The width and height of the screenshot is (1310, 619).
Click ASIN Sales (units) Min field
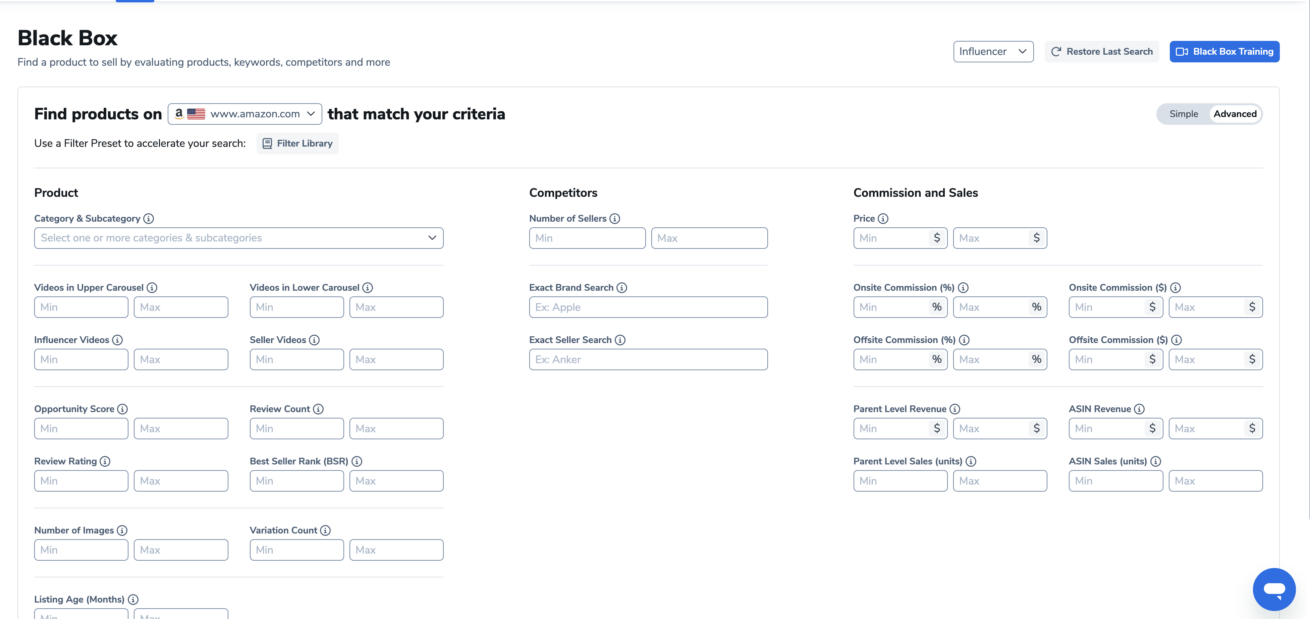tap(1116, 481)
